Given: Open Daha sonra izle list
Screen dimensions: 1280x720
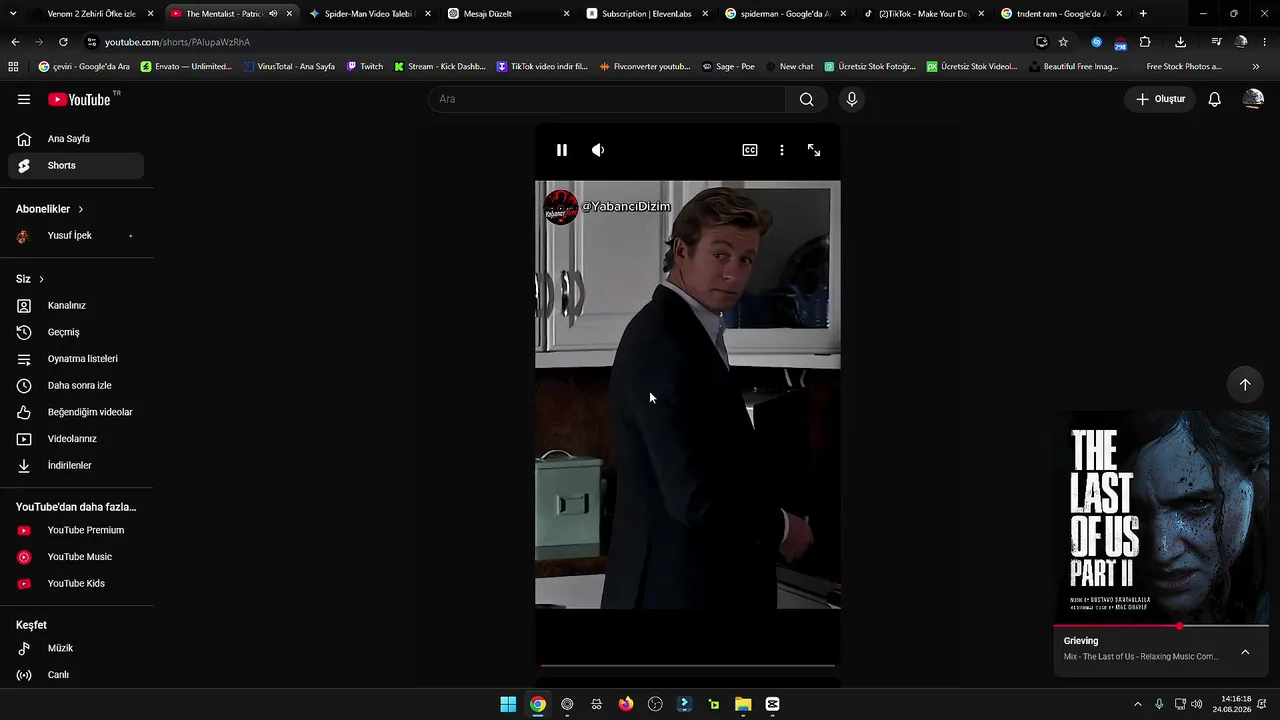Looking at the screenshot, I should coord(76,386).
